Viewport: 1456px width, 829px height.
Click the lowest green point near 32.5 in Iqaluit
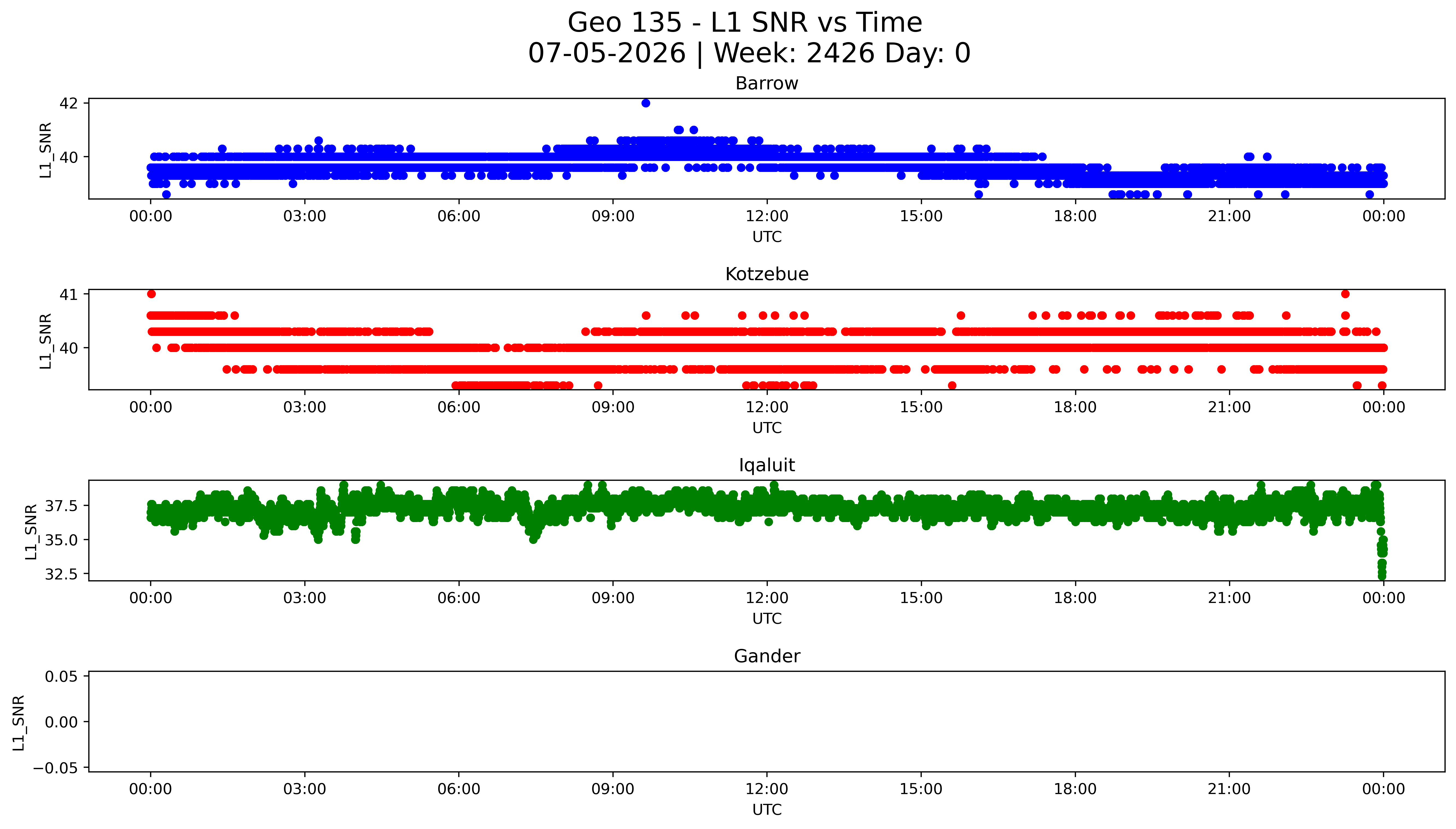pos(1382,576)
